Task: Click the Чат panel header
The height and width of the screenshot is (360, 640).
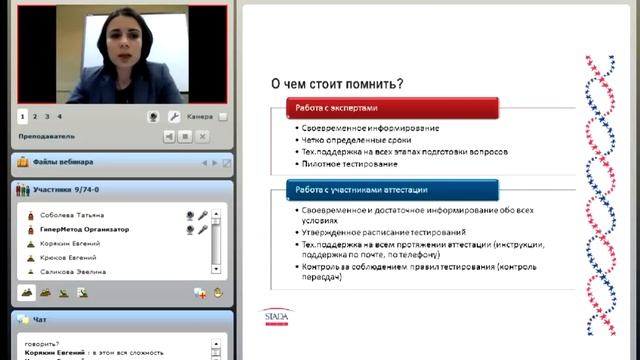Action: pyautogui.click(x=122, y=320)
